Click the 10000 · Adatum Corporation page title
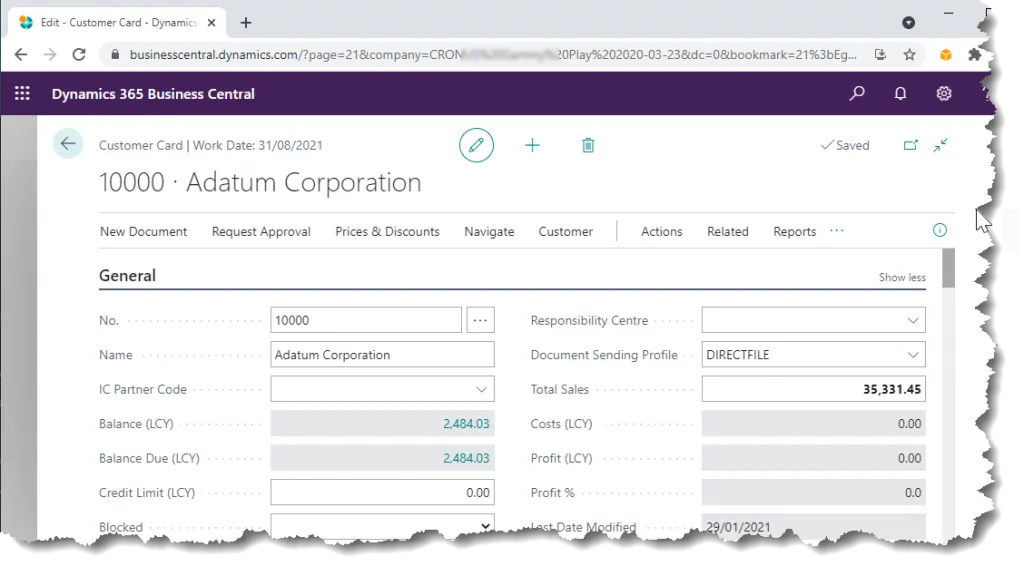Viewport: 1024px width, 576px height. (x=260, y=182)
